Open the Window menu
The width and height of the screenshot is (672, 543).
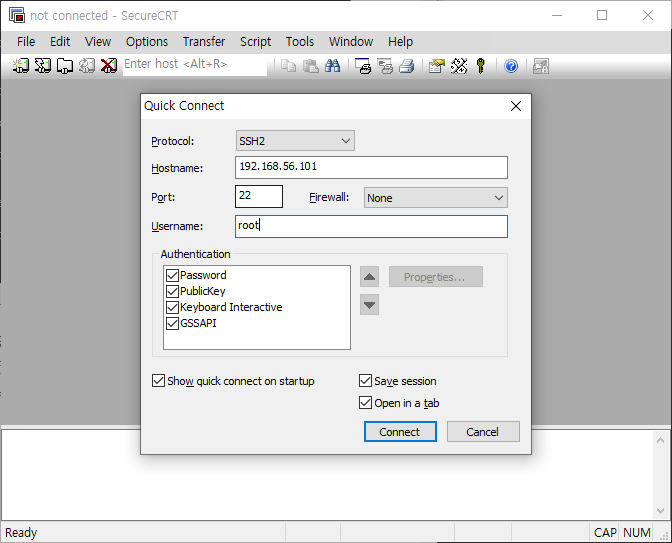pos(351,42)
